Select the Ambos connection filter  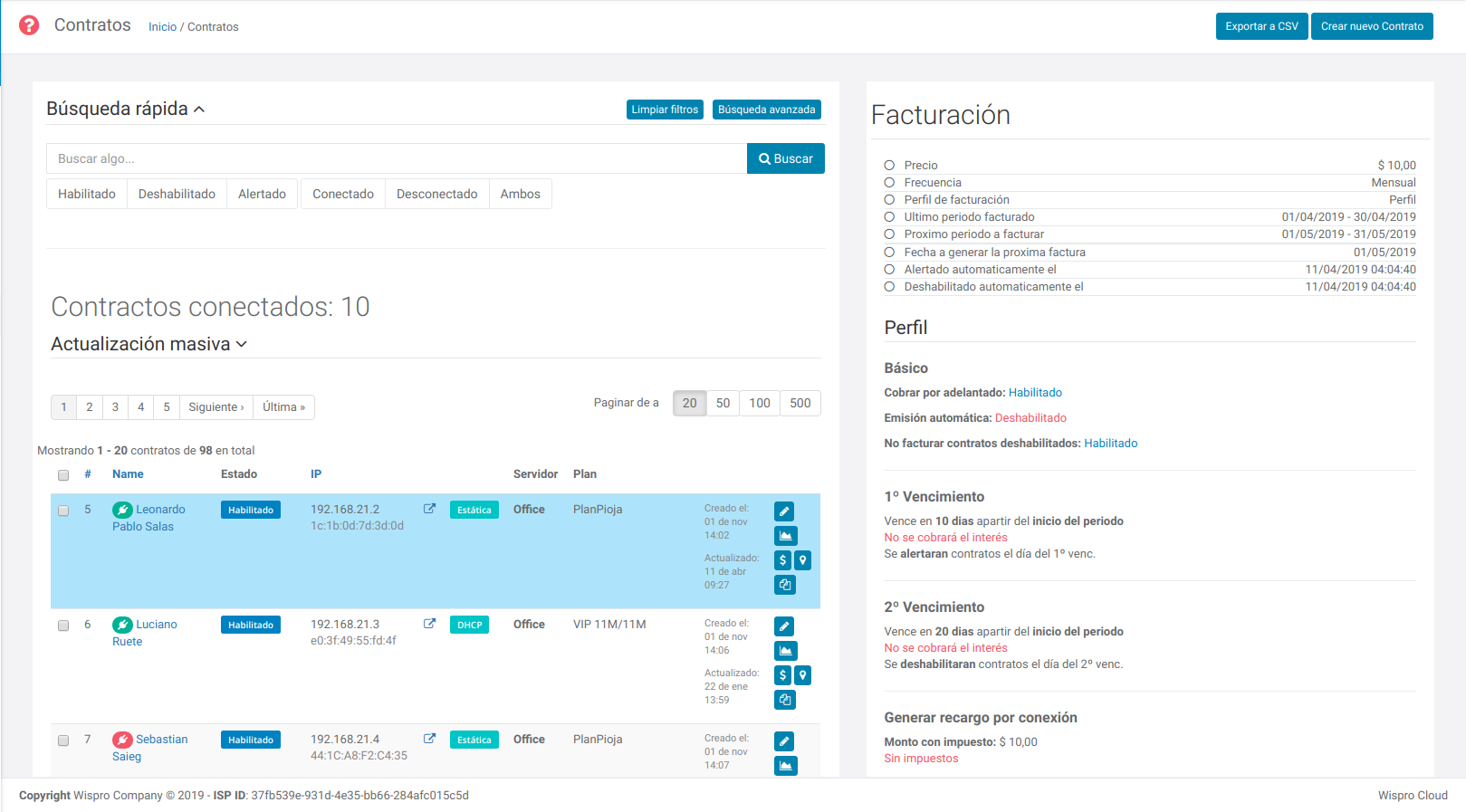(x=520, y=194)
